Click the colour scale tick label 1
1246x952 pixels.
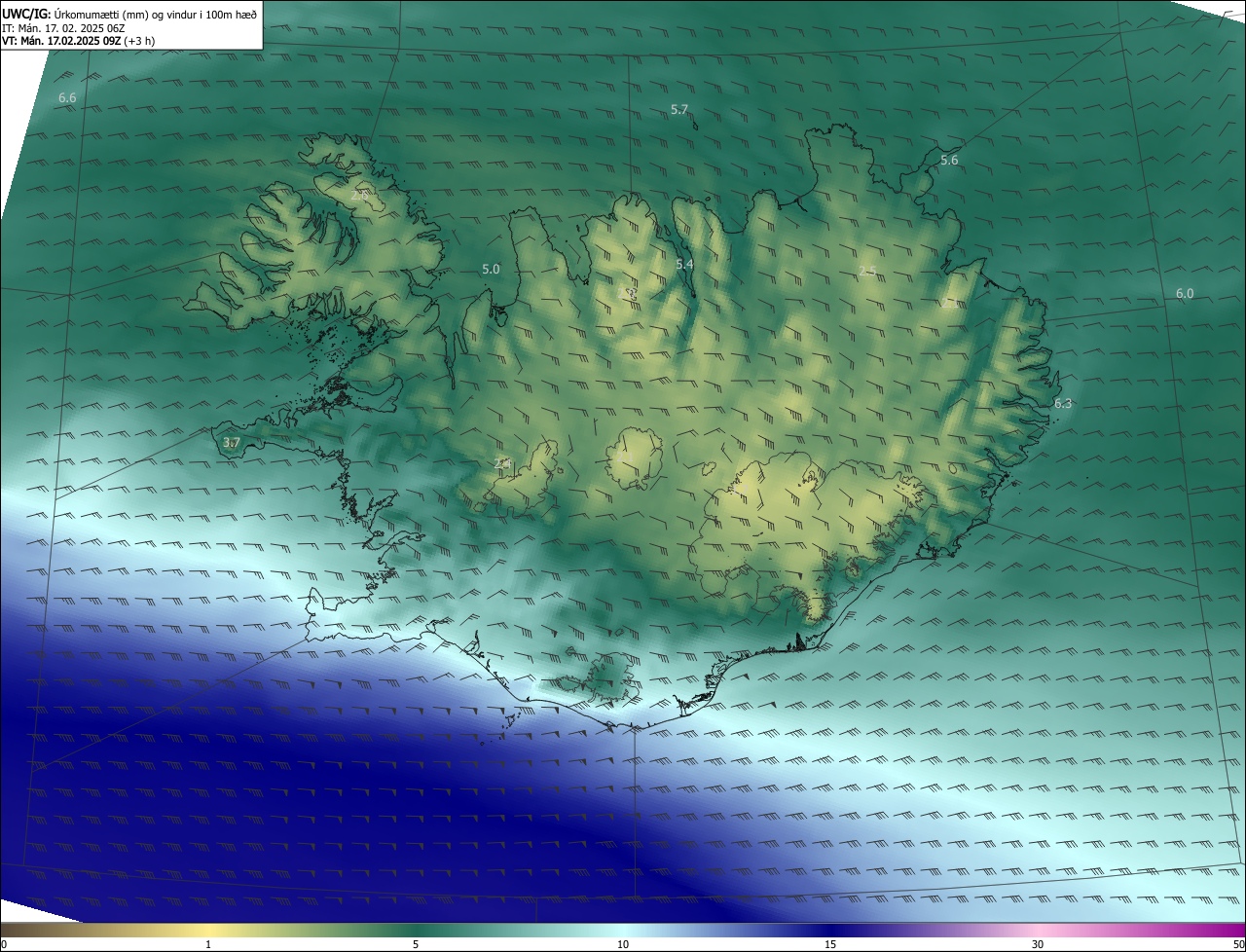click(x=209, y=944)
